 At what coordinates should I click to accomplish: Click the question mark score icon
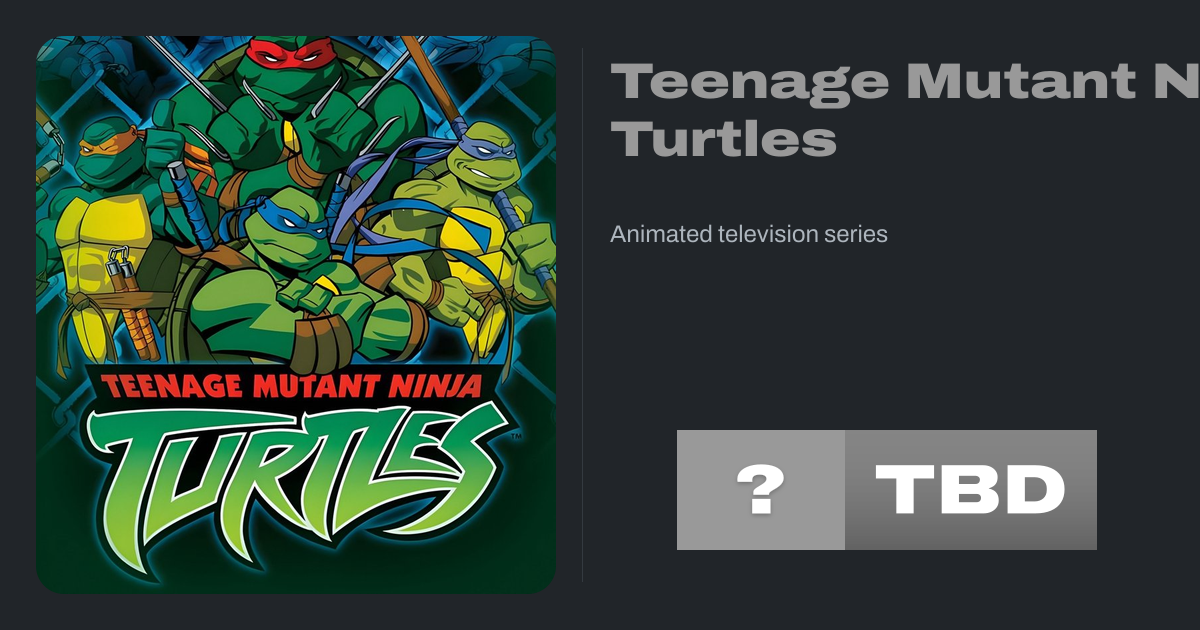pyautogui.click(x=761, y=490)
